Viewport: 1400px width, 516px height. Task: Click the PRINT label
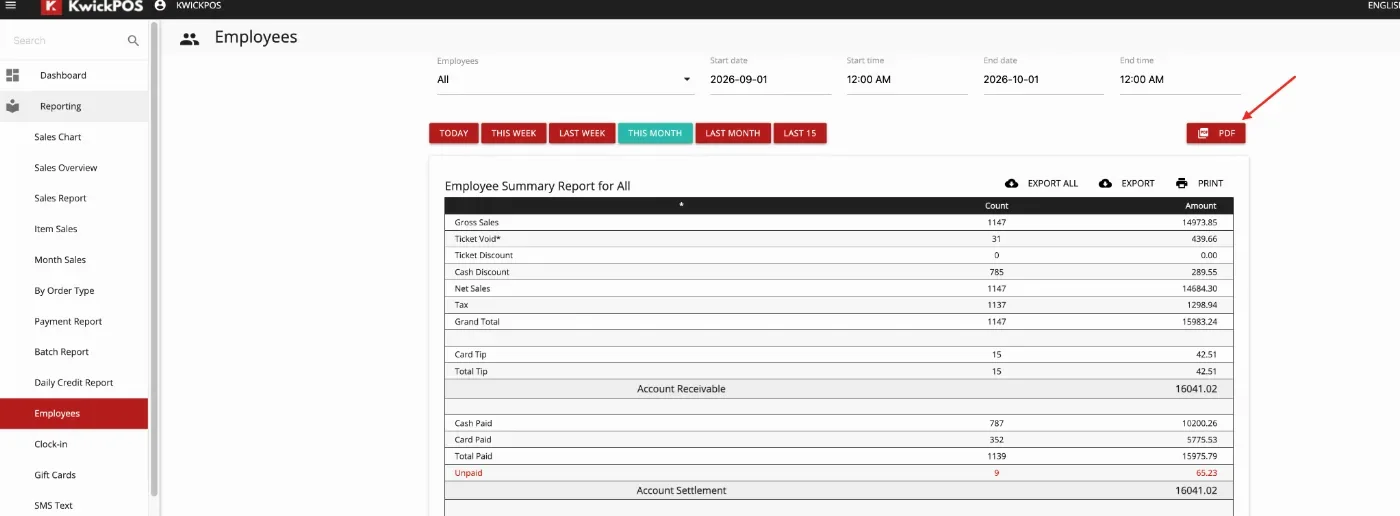(x=1210, y=183)
